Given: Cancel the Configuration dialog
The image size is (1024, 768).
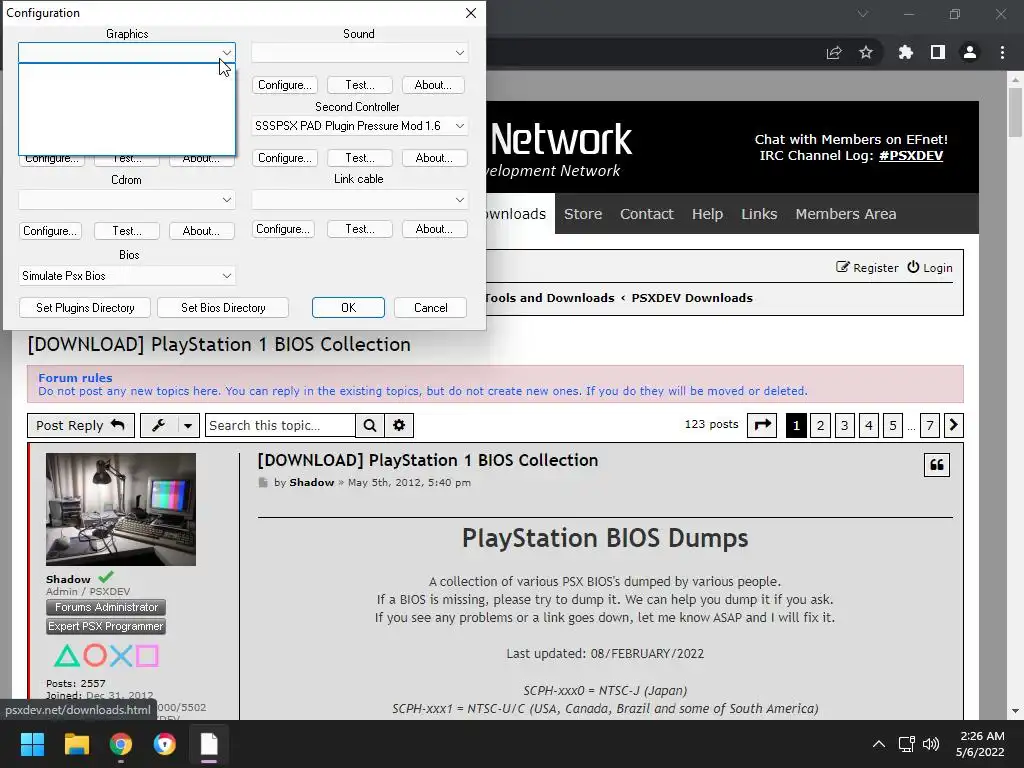Looking at the screenshot, I should coord(430,308).
